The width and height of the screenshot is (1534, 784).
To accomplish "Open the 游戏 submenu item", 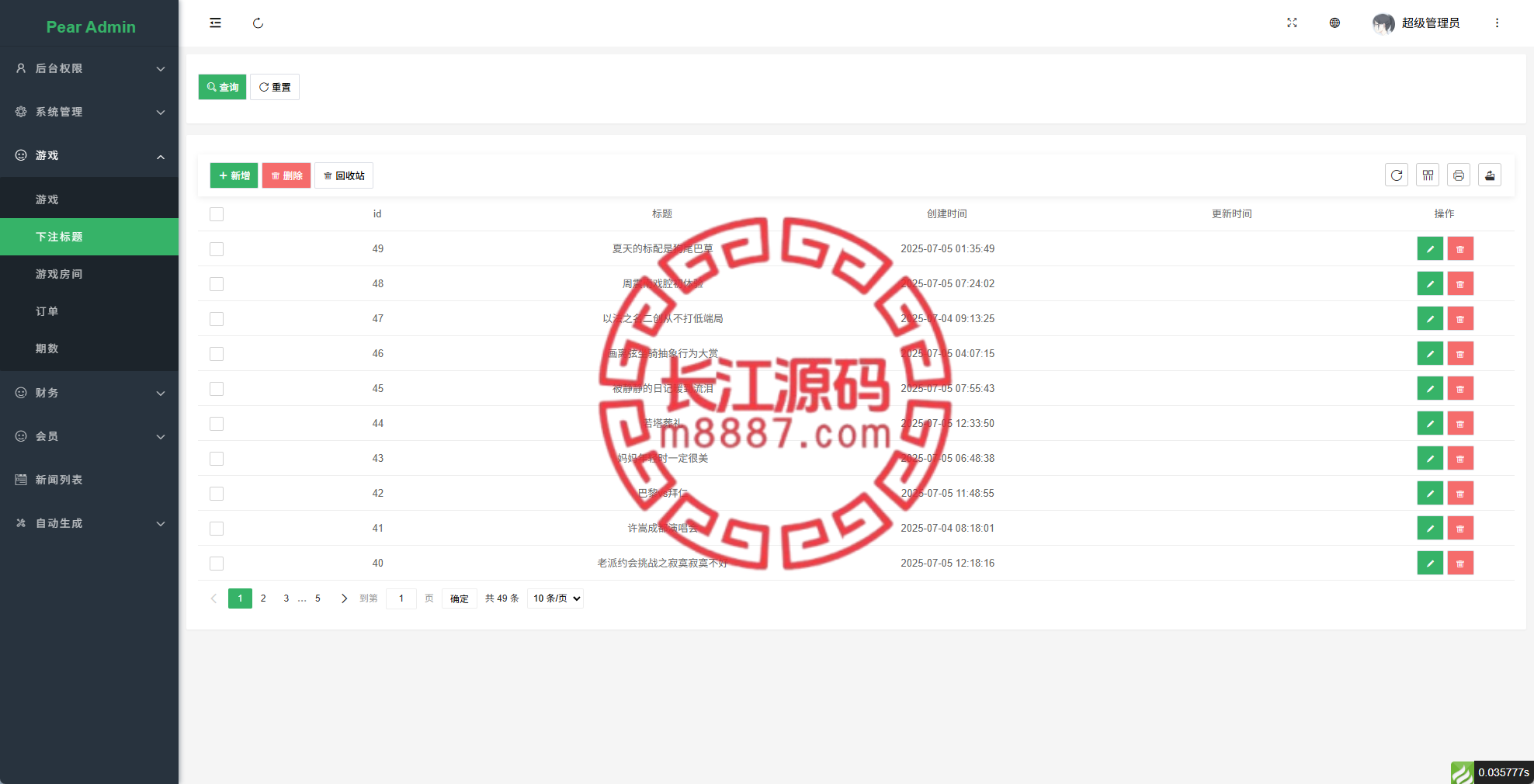I will pos(89,199).
